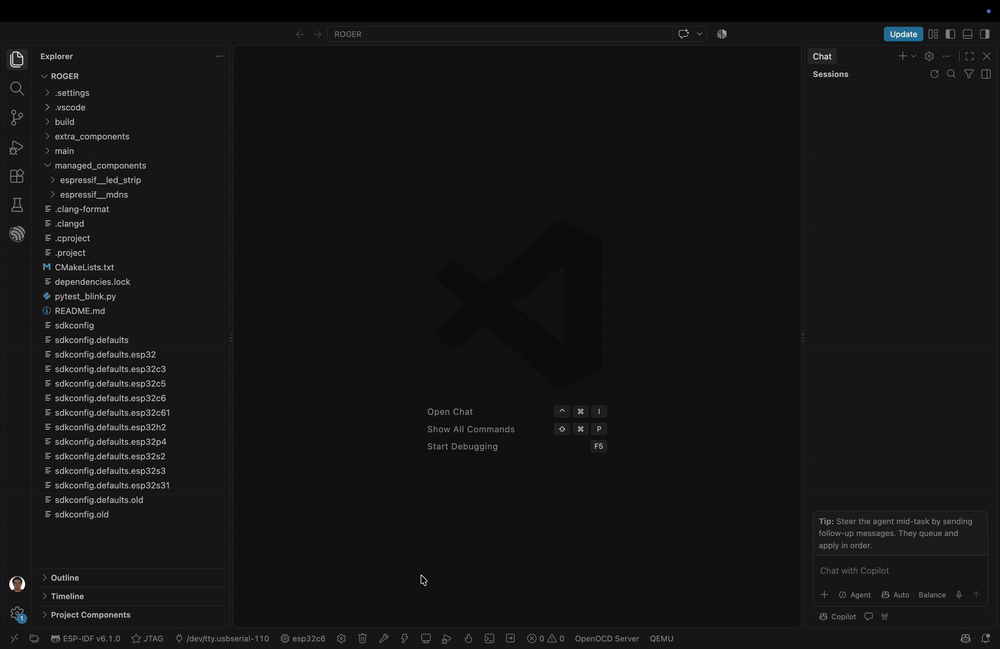The height and width of the screenshot is (649, 1000).
Task: Open the Extensions view in activity bar
Action: (x=17, y=176)
